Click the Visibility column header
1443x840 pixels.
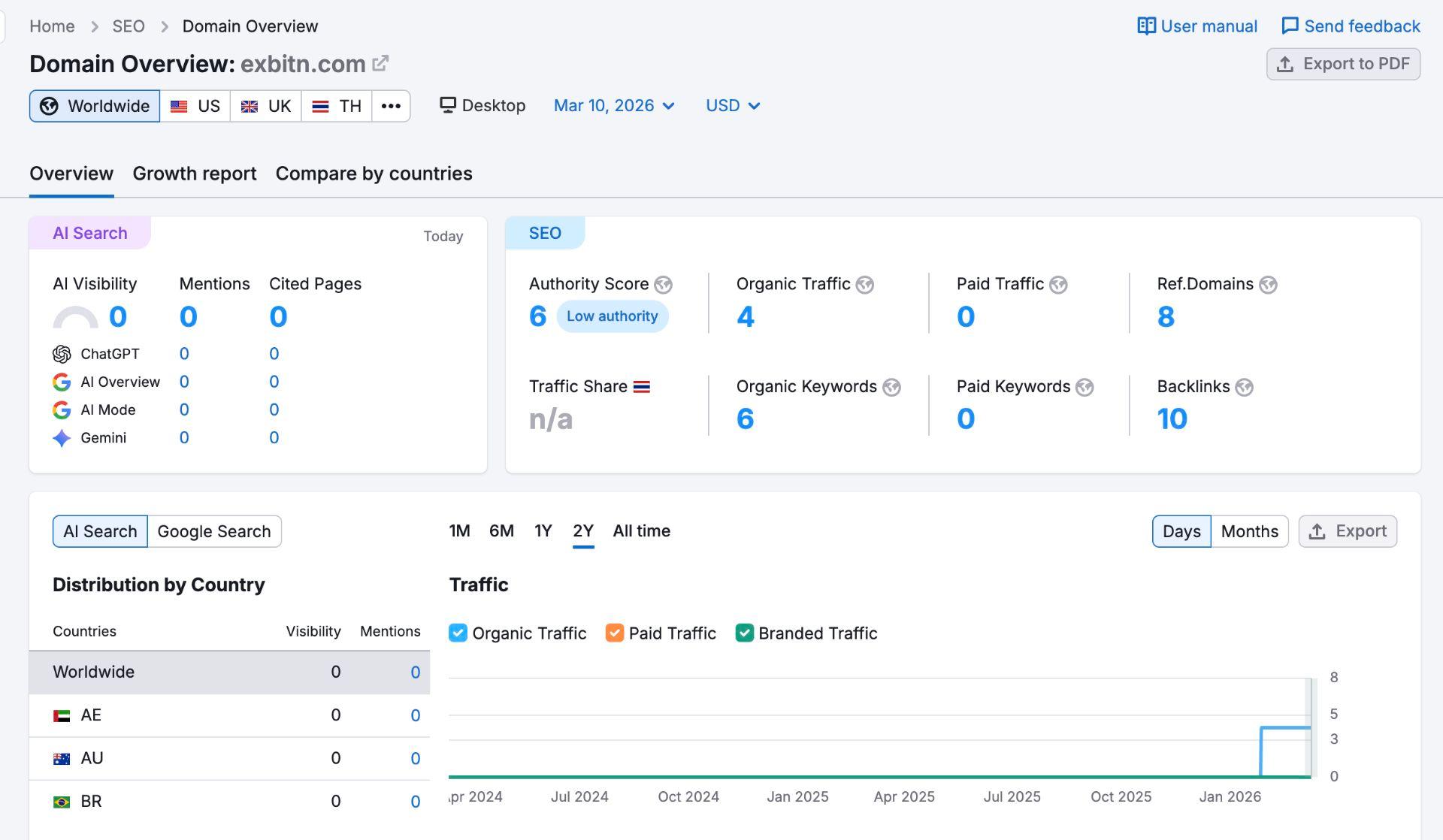[313, 631]
